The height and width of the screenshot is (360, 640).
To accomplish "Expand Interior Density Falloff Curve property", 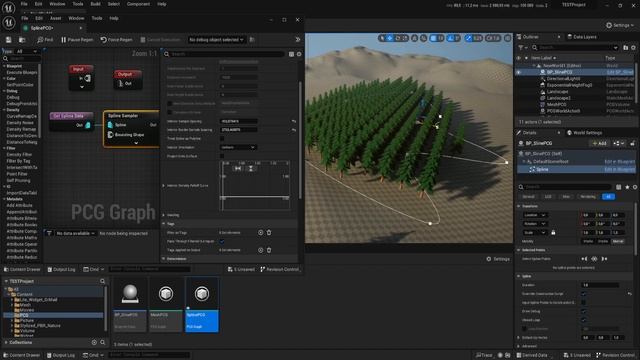I will (164, 186).
